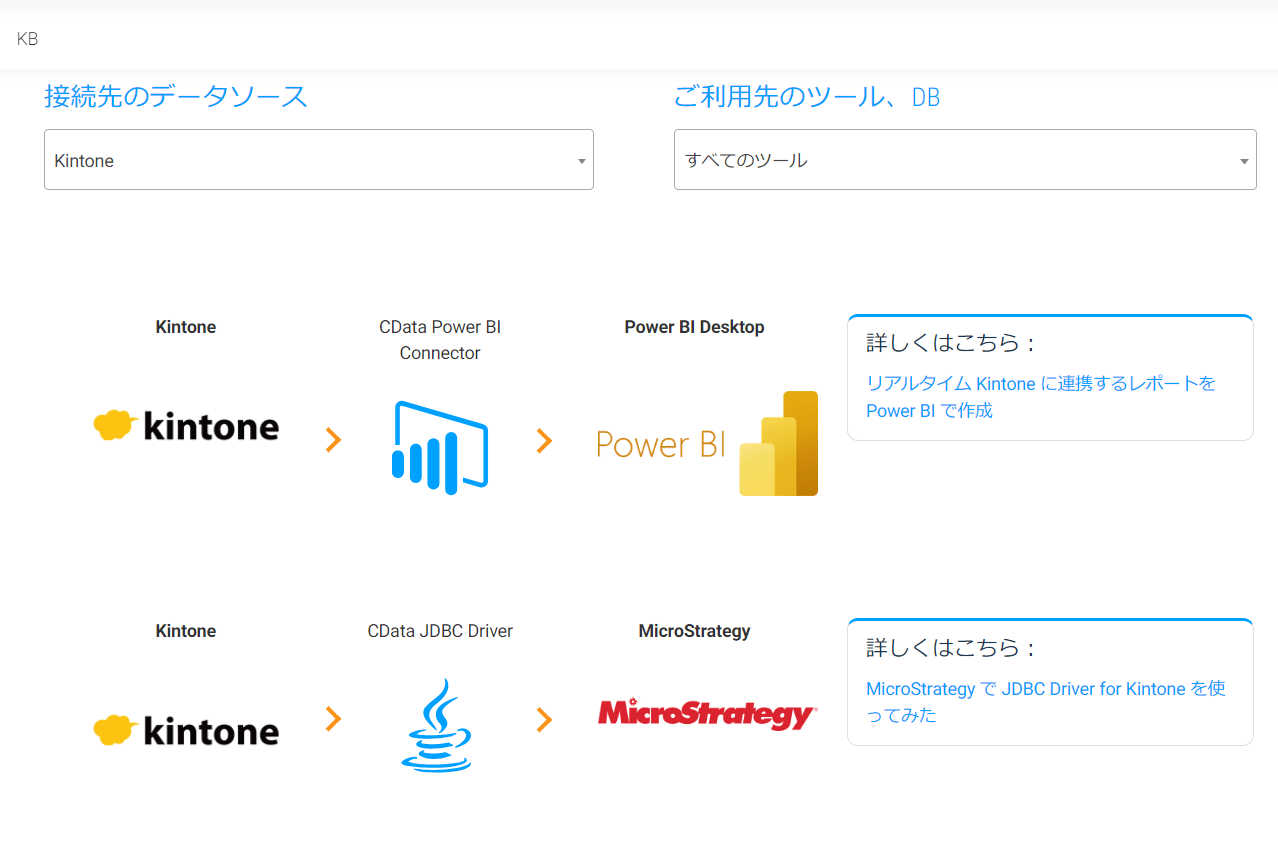
Task: Click the CData Power BI Connector icon
Action: coord(440,447)
